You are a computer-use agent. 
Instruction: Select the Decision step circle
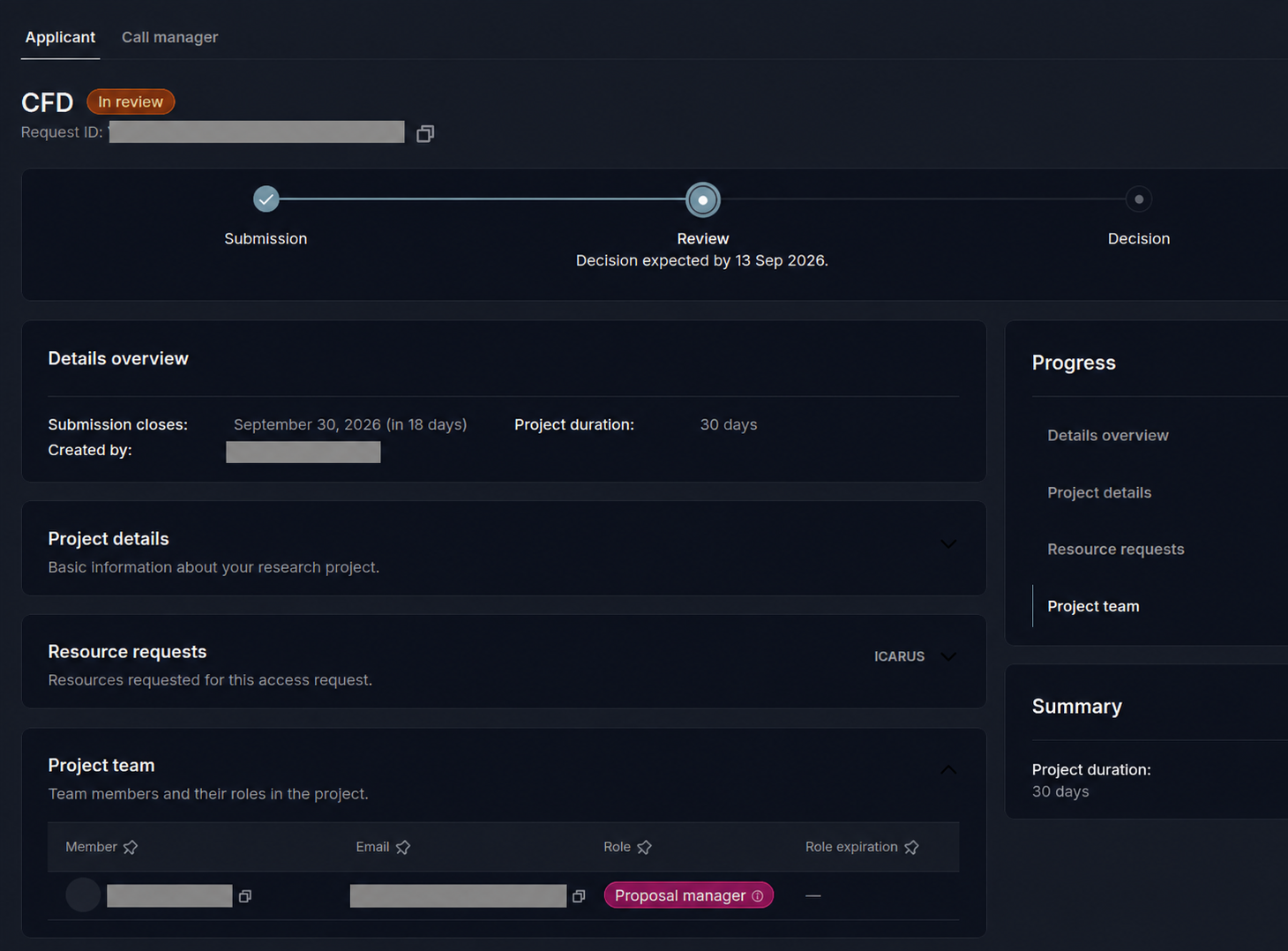click(1139, 199)
